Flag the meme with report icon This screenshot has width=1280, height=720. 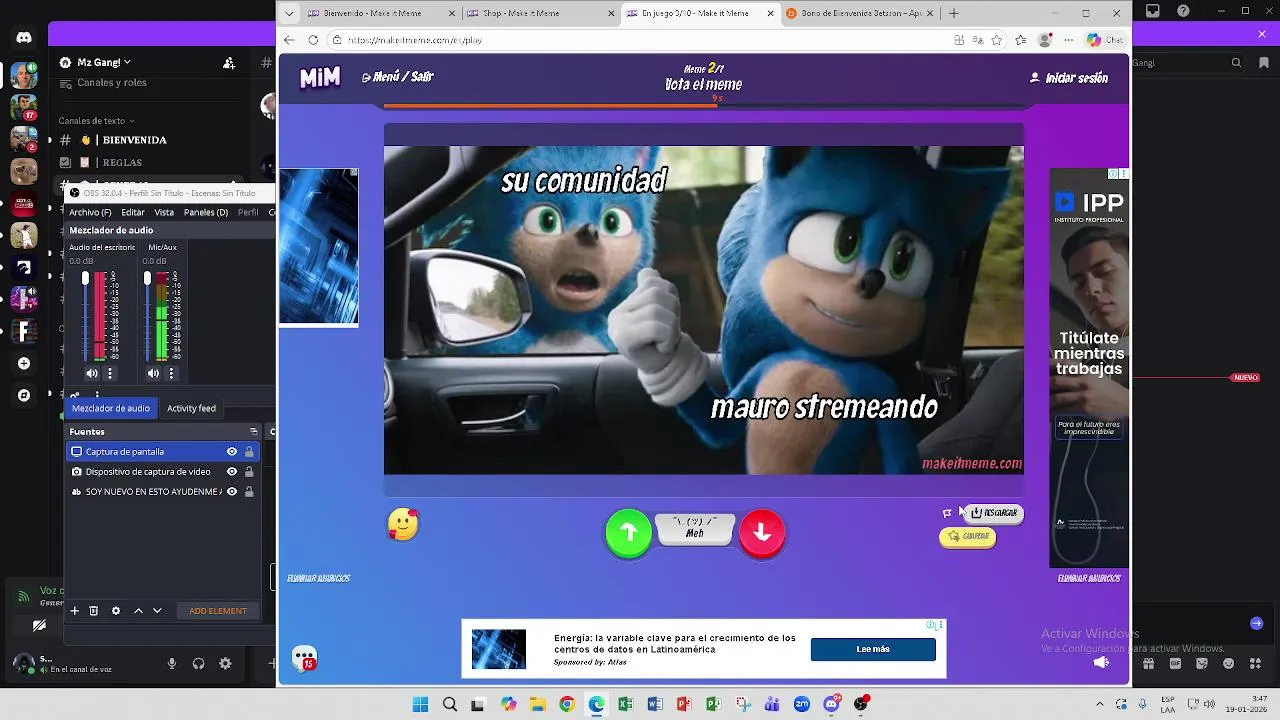pos(947,513)
